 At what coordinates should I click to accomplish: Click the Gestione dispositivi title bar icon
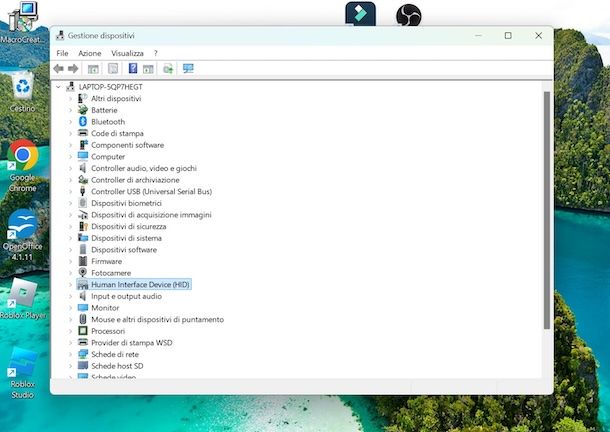tap(60, 35)
